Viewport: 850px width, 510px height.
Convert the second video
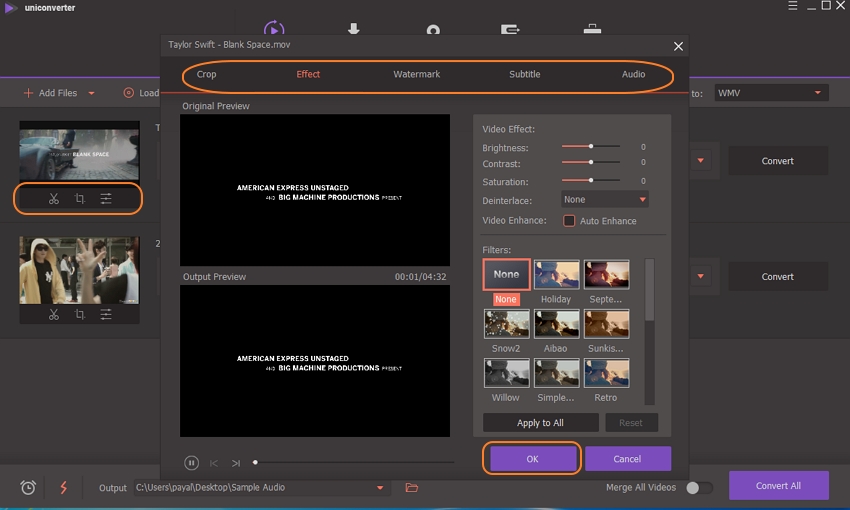click(777, 276)
